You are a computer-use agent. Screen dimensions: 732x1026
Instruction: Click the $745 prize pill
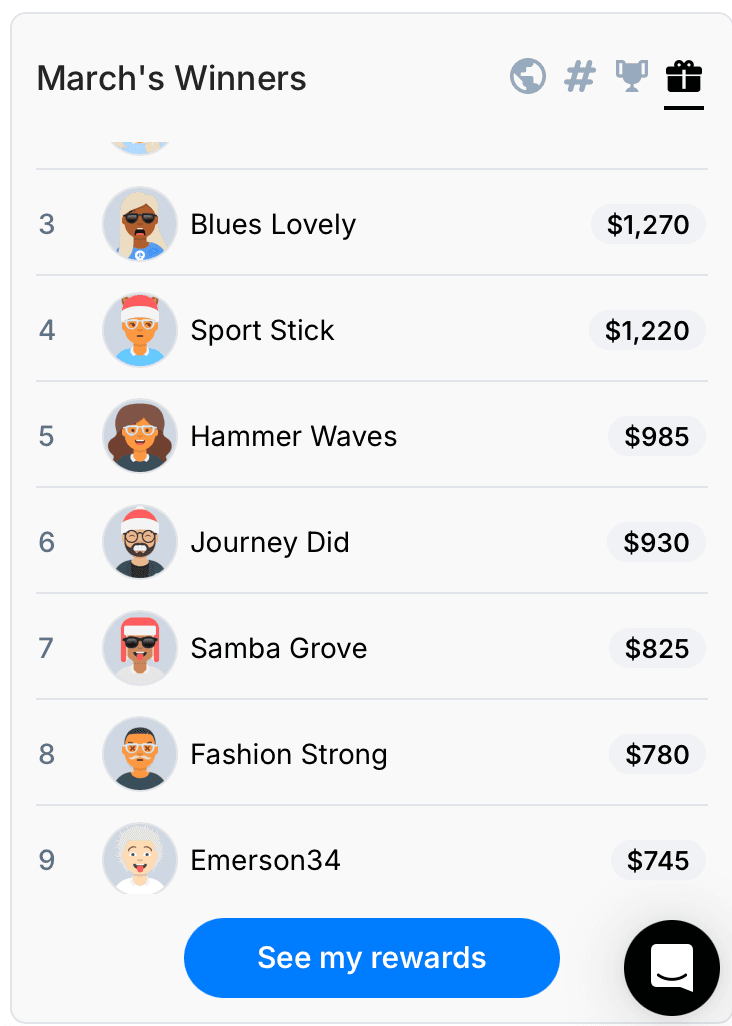point(658,859)
